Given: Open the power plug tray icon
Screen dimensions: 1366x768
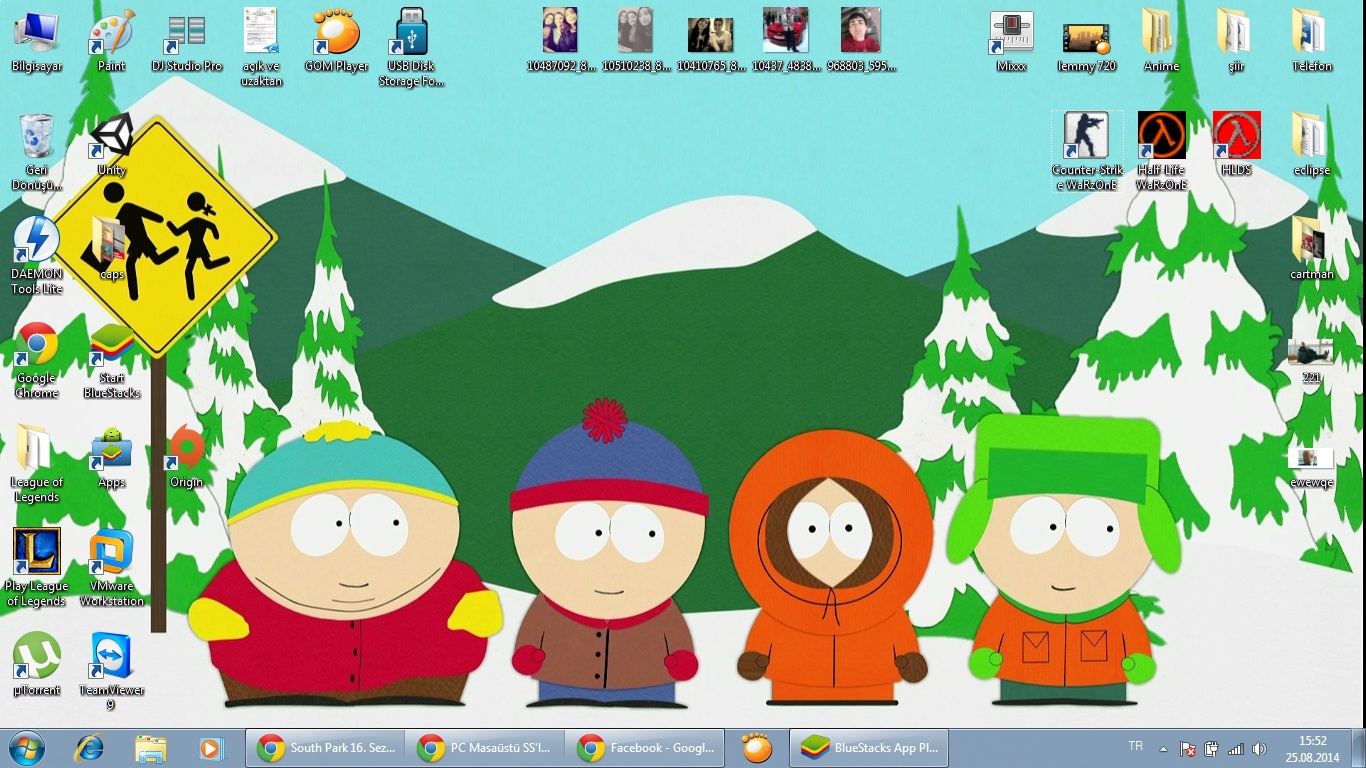Looking at the screenshot, I should [x=1211, y=748].
